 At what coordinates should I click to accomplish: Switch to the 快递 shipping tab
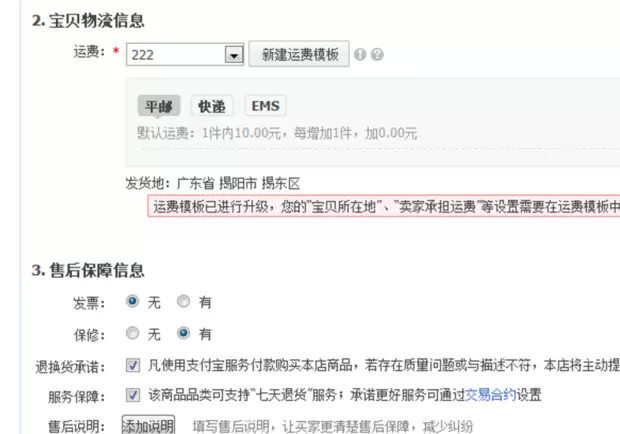tap(212, 106)
